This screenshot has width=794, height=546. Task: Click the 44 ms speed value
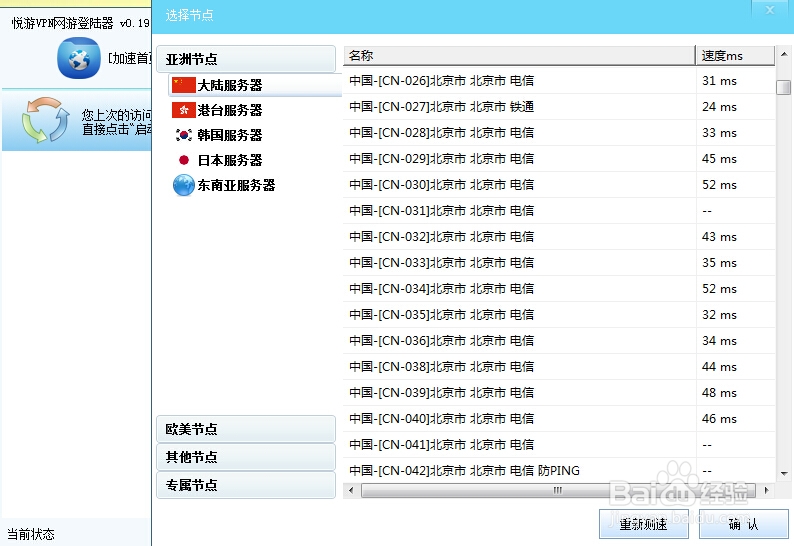pos(719,367)
